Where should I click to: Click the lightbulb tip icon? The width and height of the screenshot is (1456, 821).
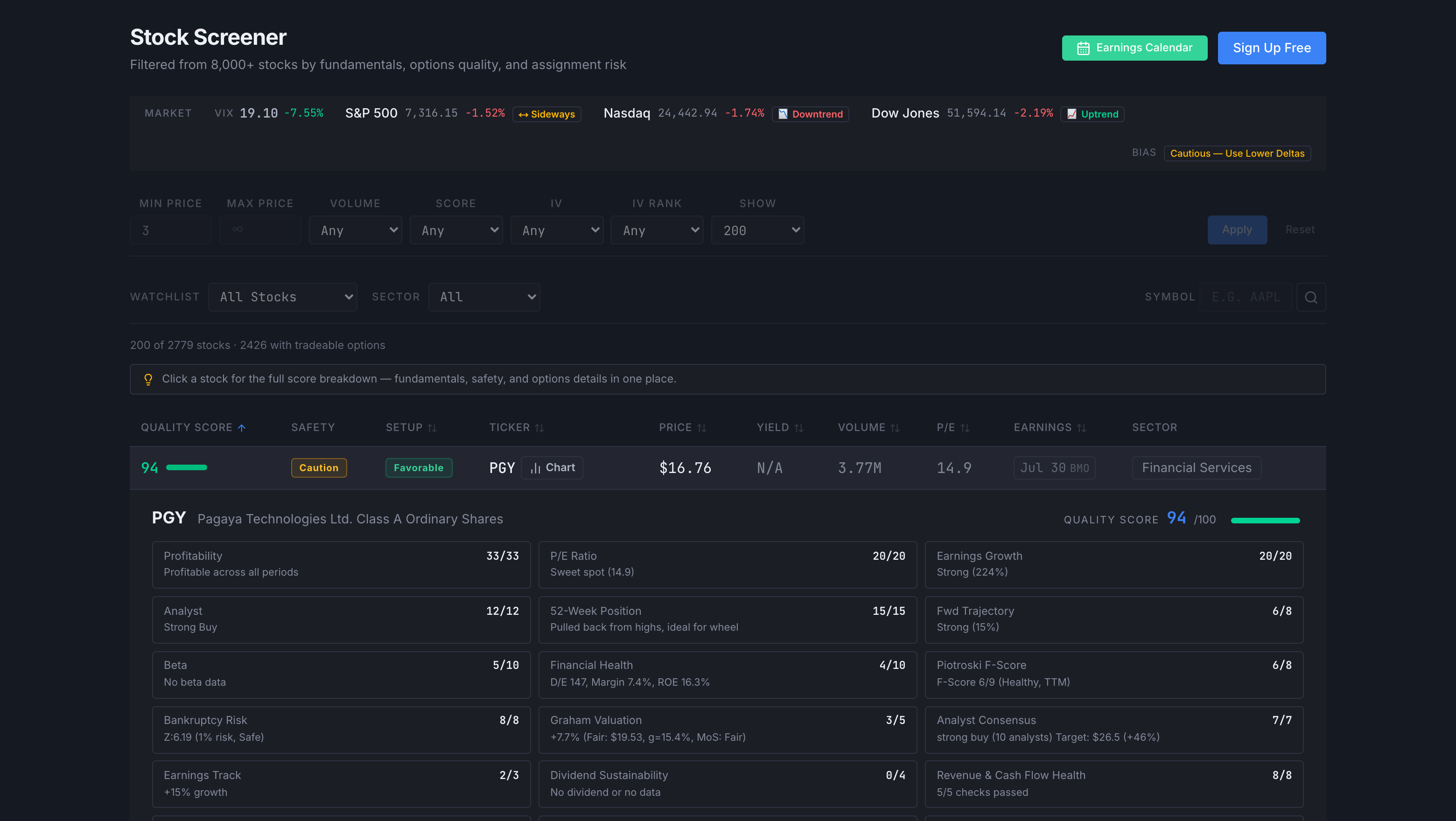tap(148, 379)
